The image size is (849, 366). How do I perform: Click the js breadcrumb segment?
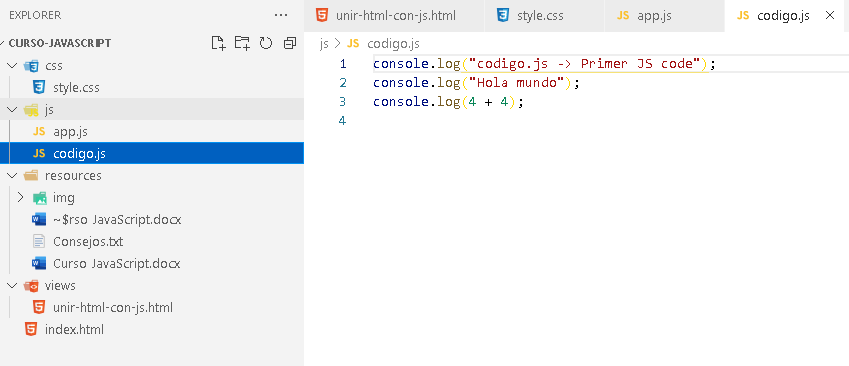pyautogui.click(x=324, y=44)
